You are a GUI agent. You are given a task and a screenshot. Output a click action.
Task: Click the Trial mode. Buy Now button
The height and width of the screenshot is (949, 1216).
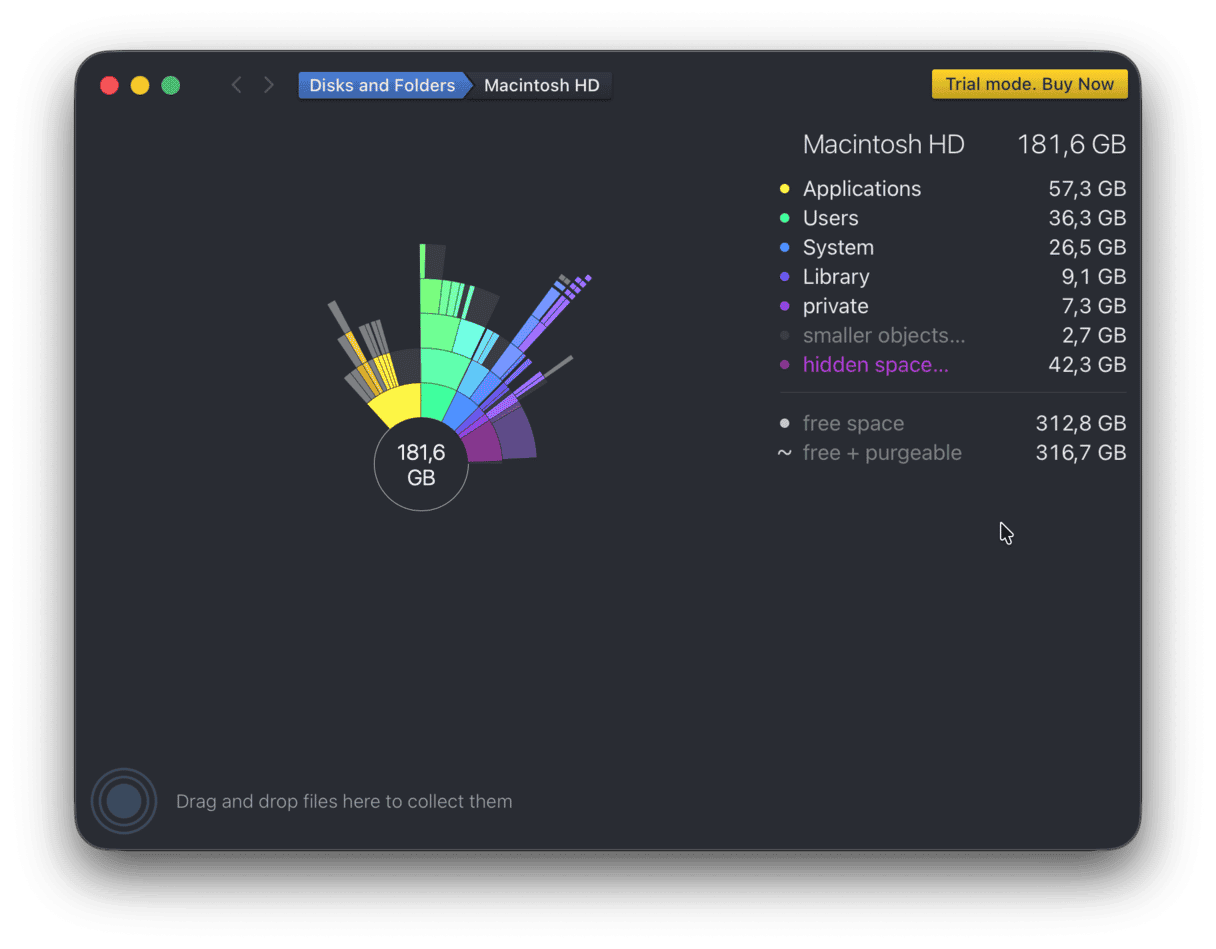tap(1029, 84)
